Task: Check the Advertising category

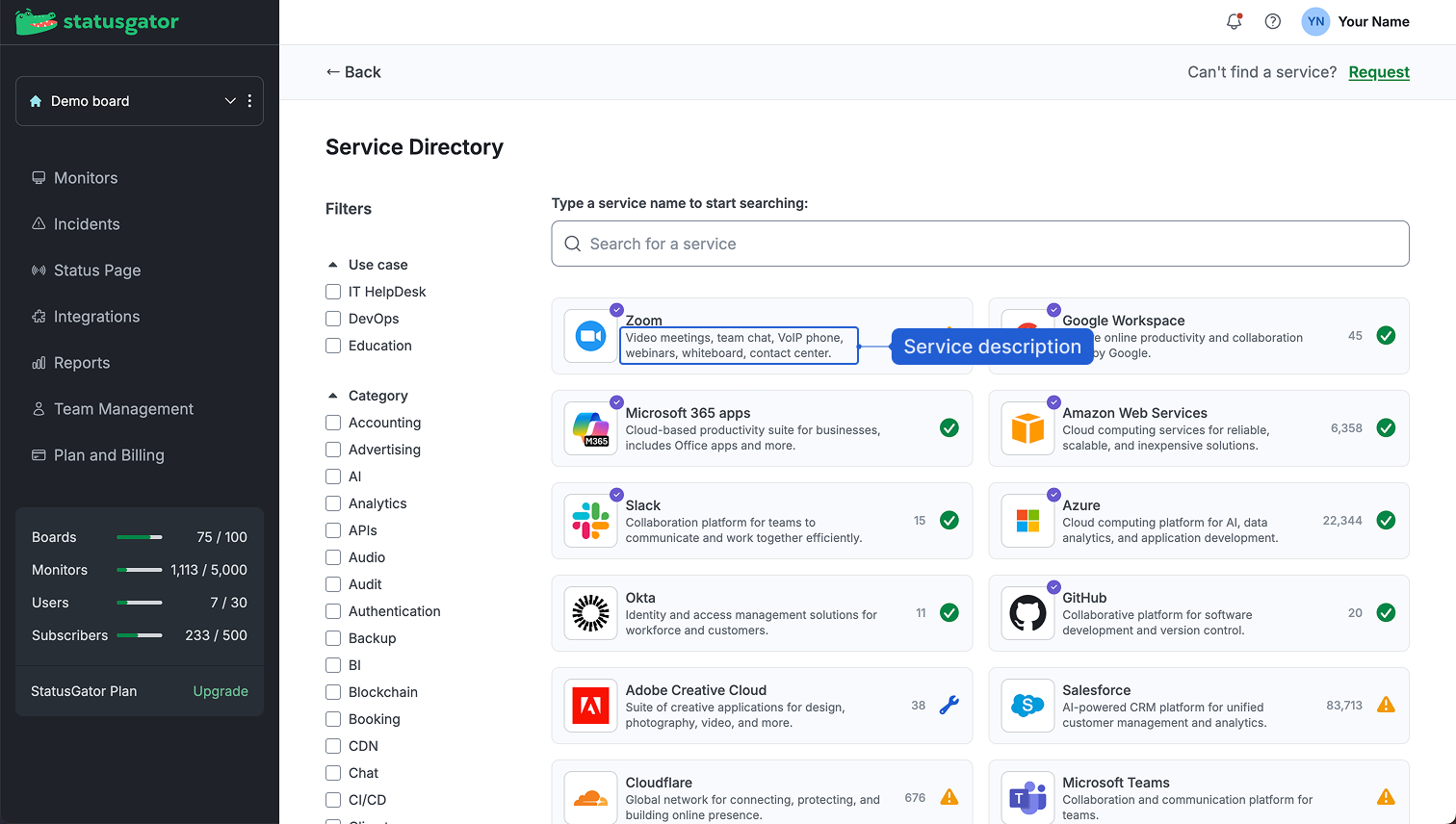Action: [333, 450]
